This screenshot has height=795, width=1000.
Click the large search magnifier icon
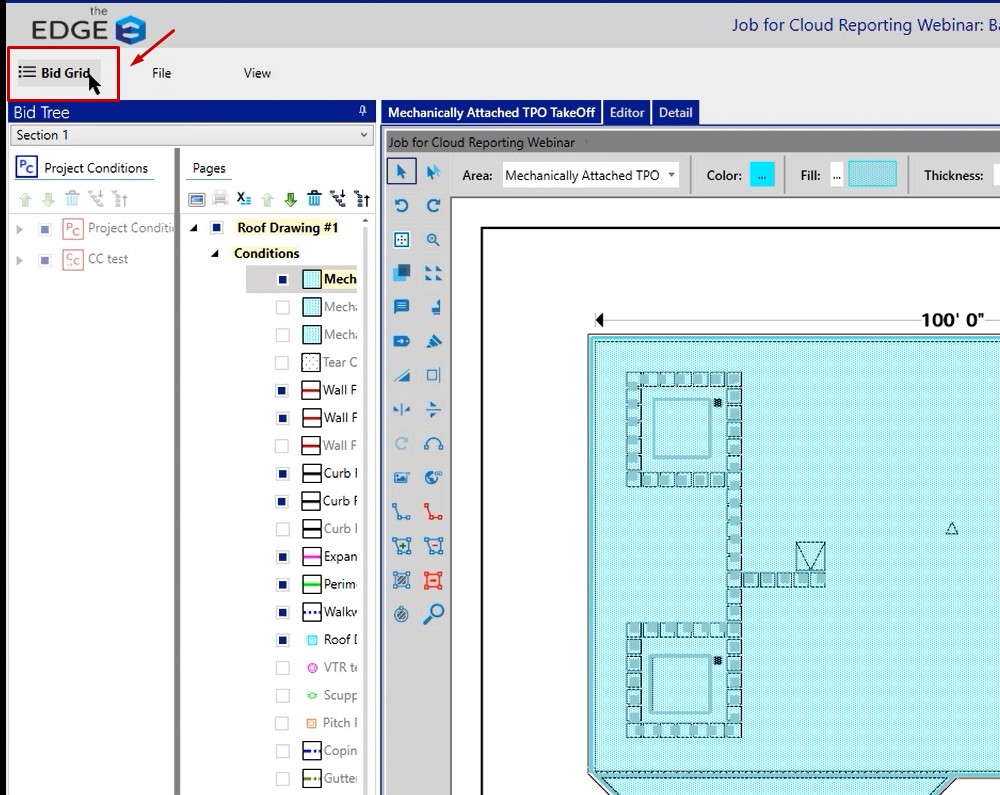click(434, 613)
